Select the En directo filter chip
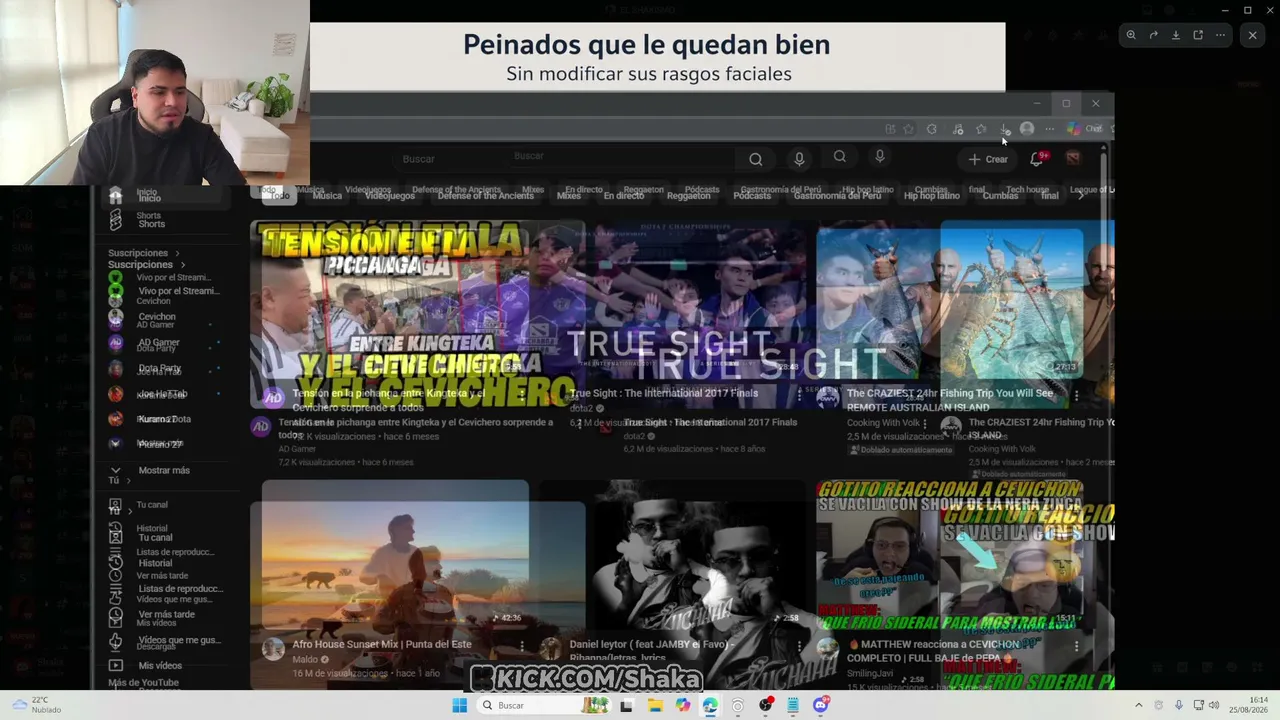Viewport: 1280px width, 720px height. pyautogui.click(x=623, y=195)
